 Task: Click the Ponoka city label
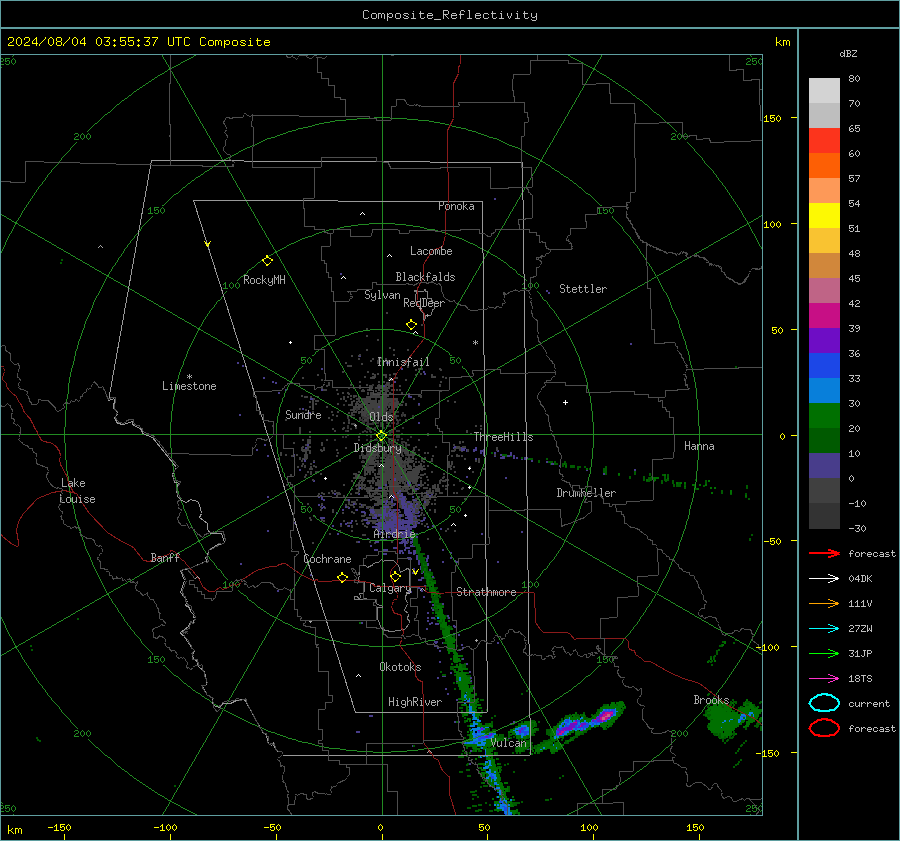click(x=456, y=206)
